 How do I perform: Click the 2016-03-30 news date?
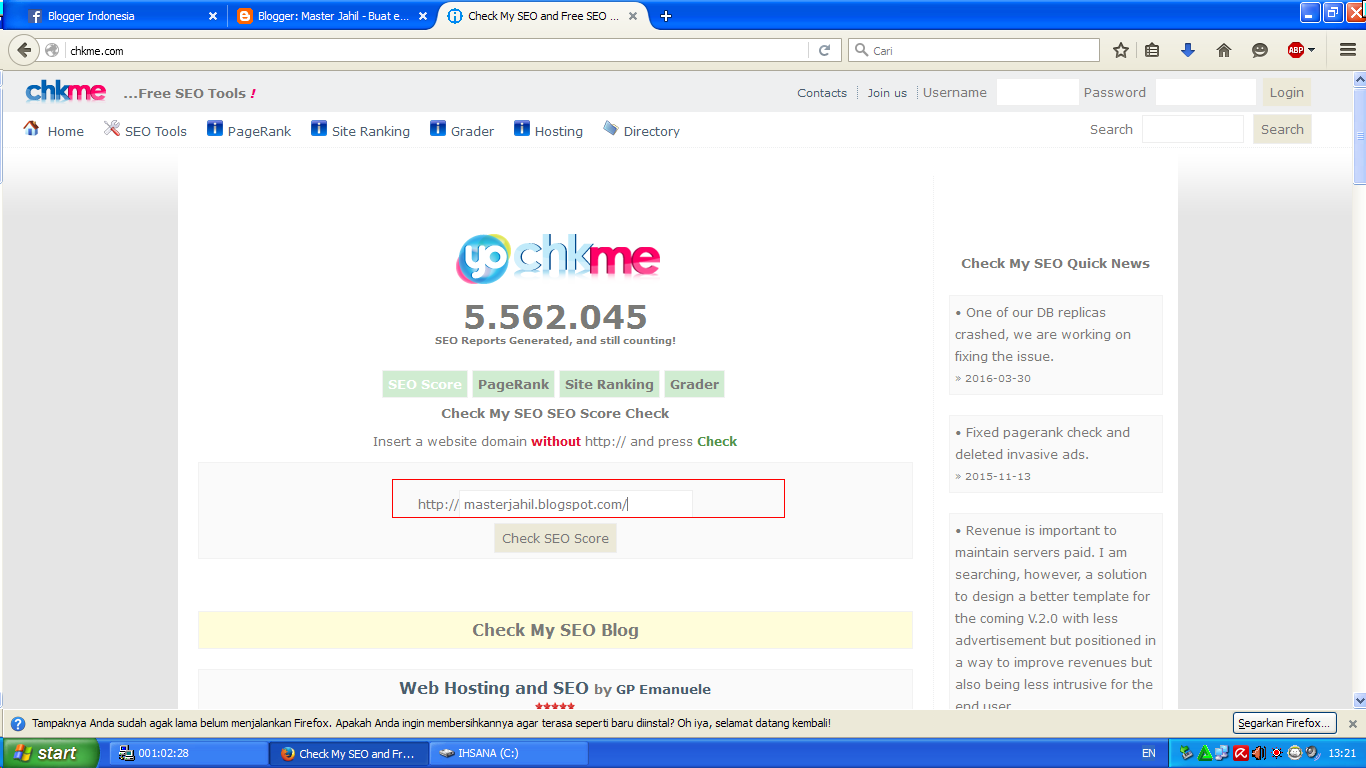click(997, 379)
